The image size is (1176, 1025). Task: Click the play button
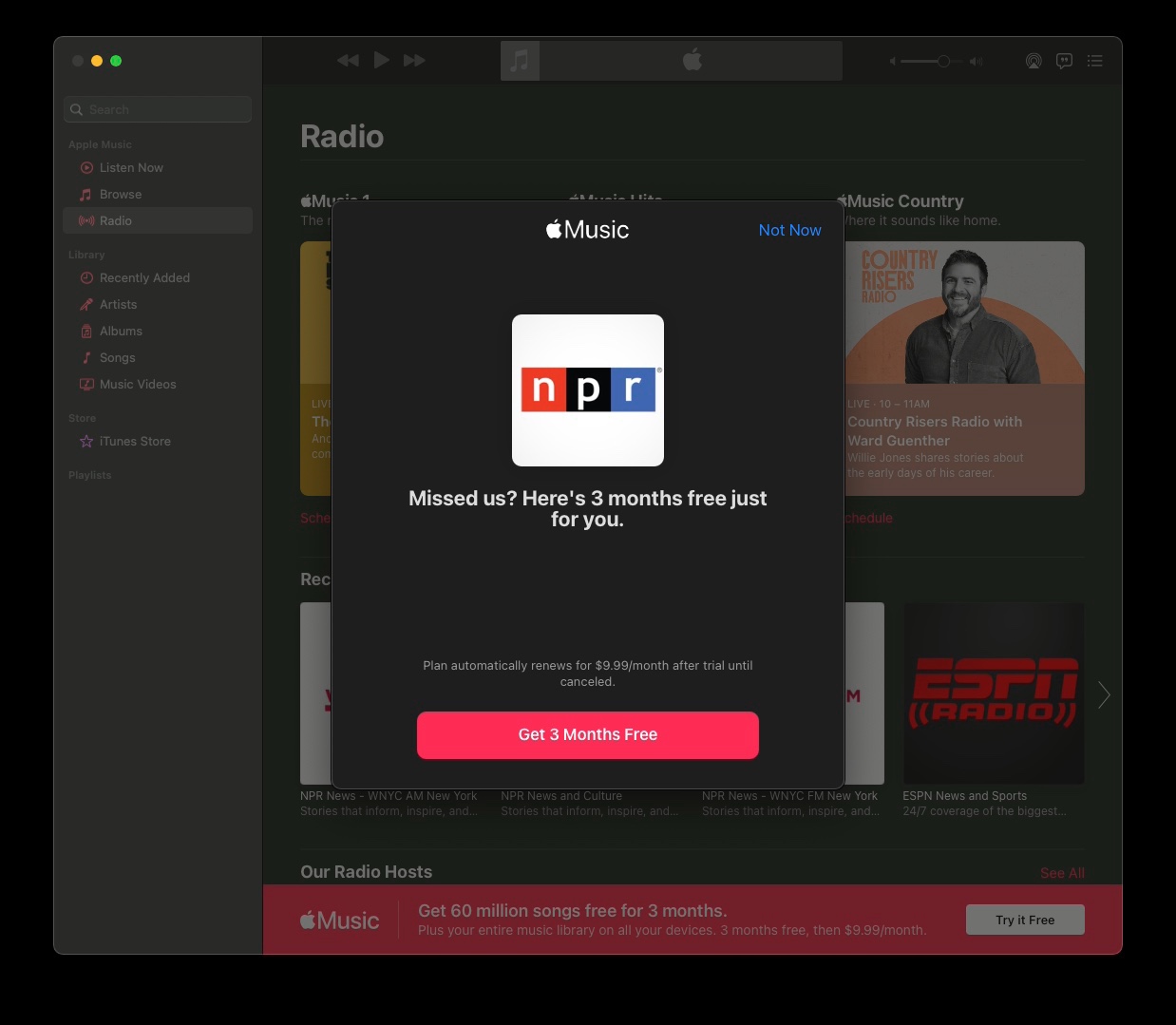[x=381, y=61]
